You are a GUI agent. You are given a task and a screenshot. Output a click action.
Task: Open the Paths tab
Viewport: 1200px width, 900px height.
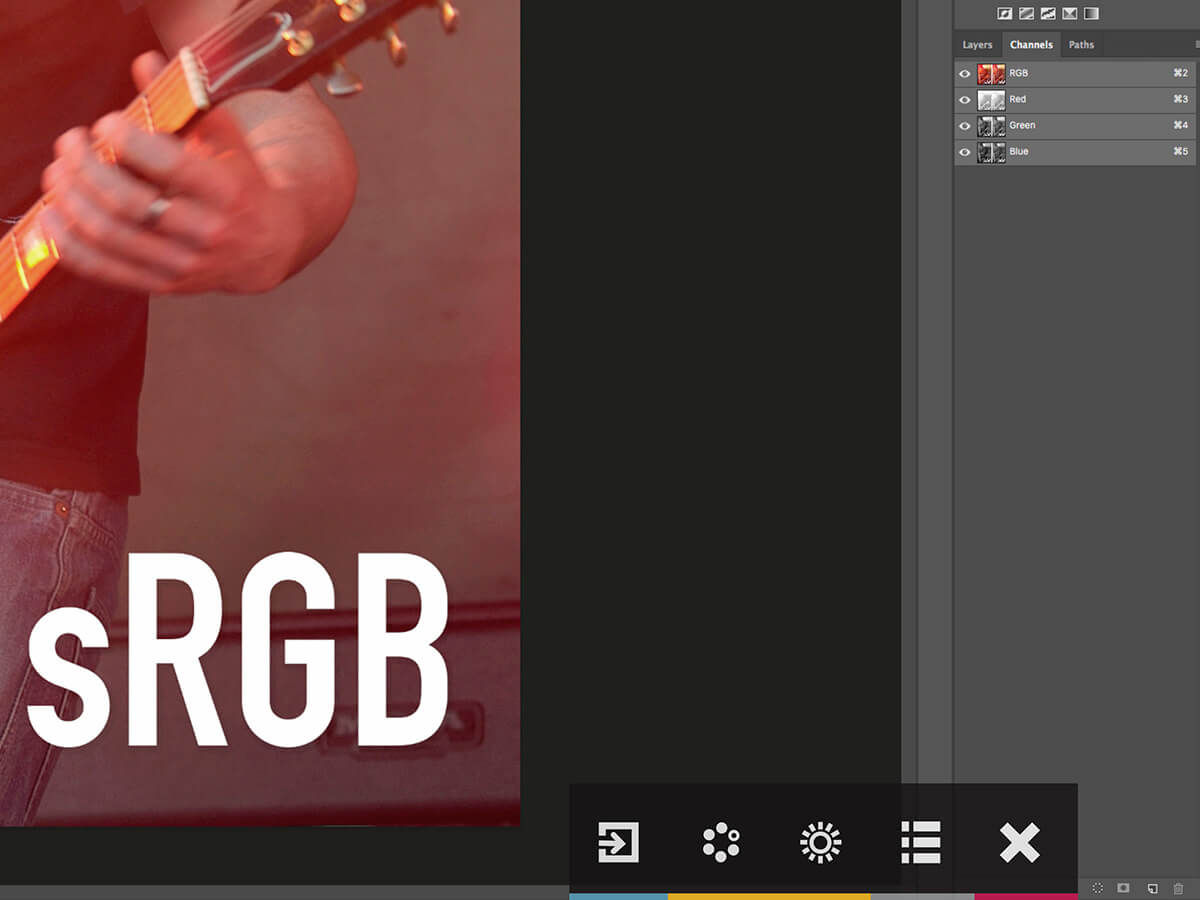1081,44
